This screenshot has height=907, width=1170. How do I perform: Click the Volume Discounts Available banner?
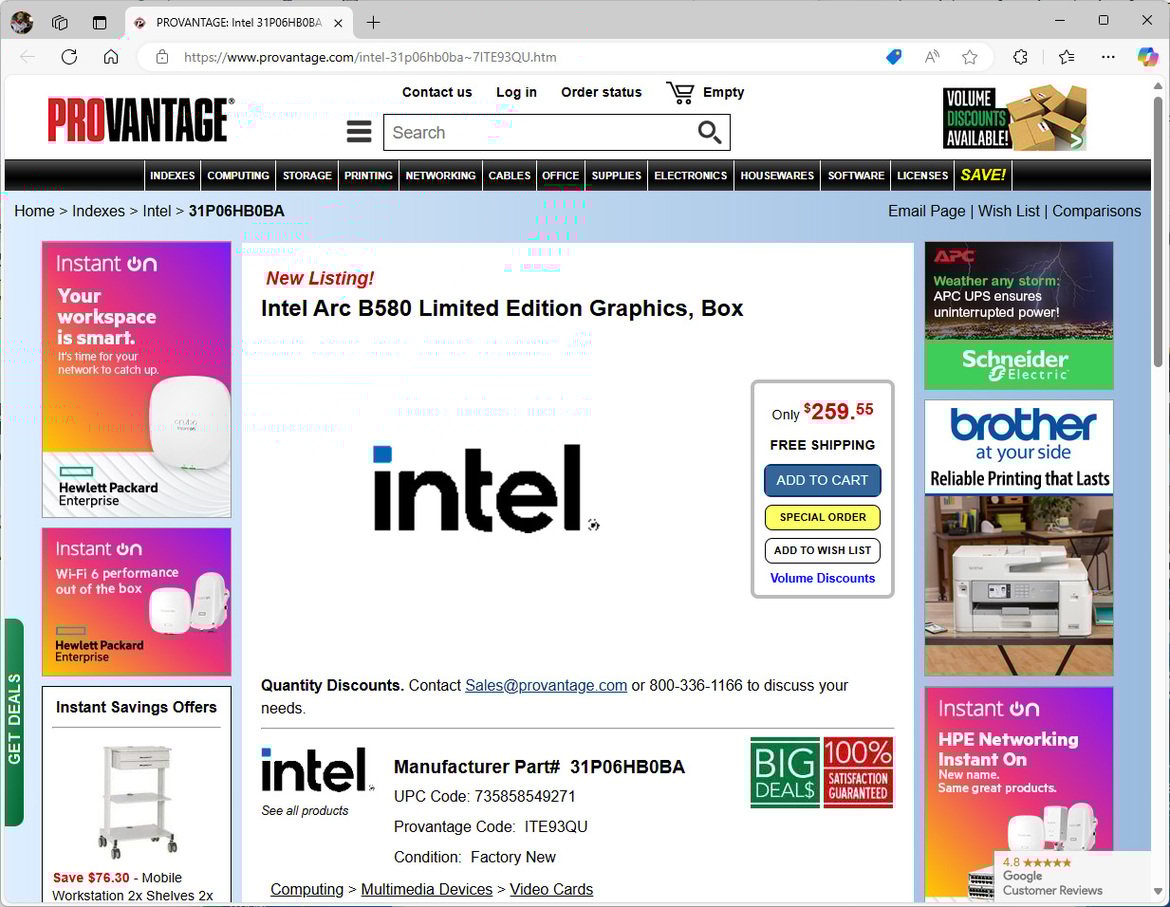[x=1014, y=118]
